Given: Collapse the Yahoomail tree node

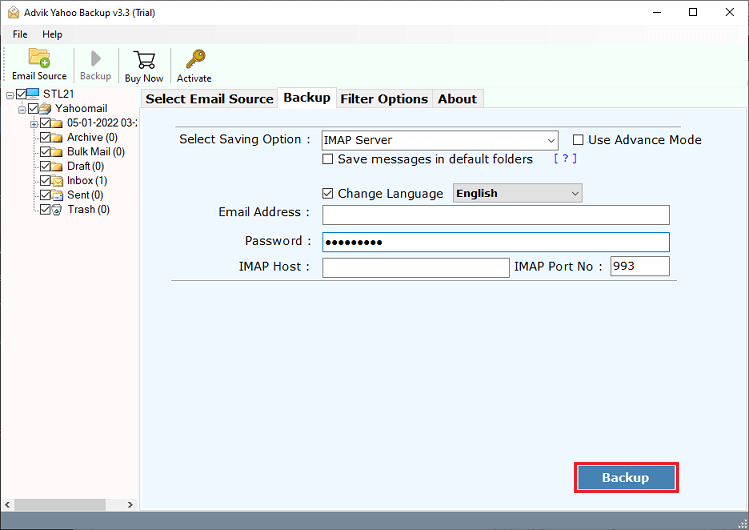Looking at the screenshot, I should click(21, 110).
